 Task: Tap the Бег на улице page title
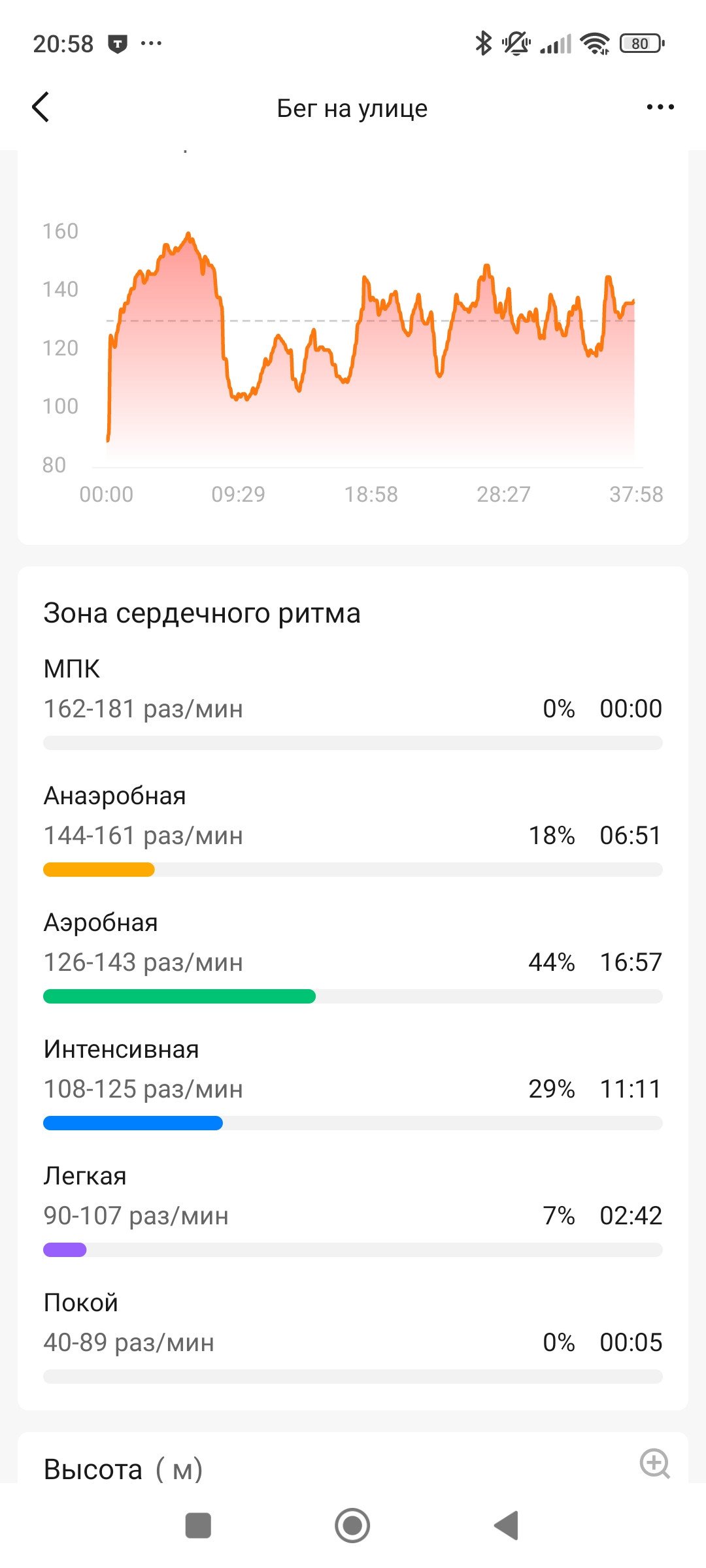click(x=352, y=108)
